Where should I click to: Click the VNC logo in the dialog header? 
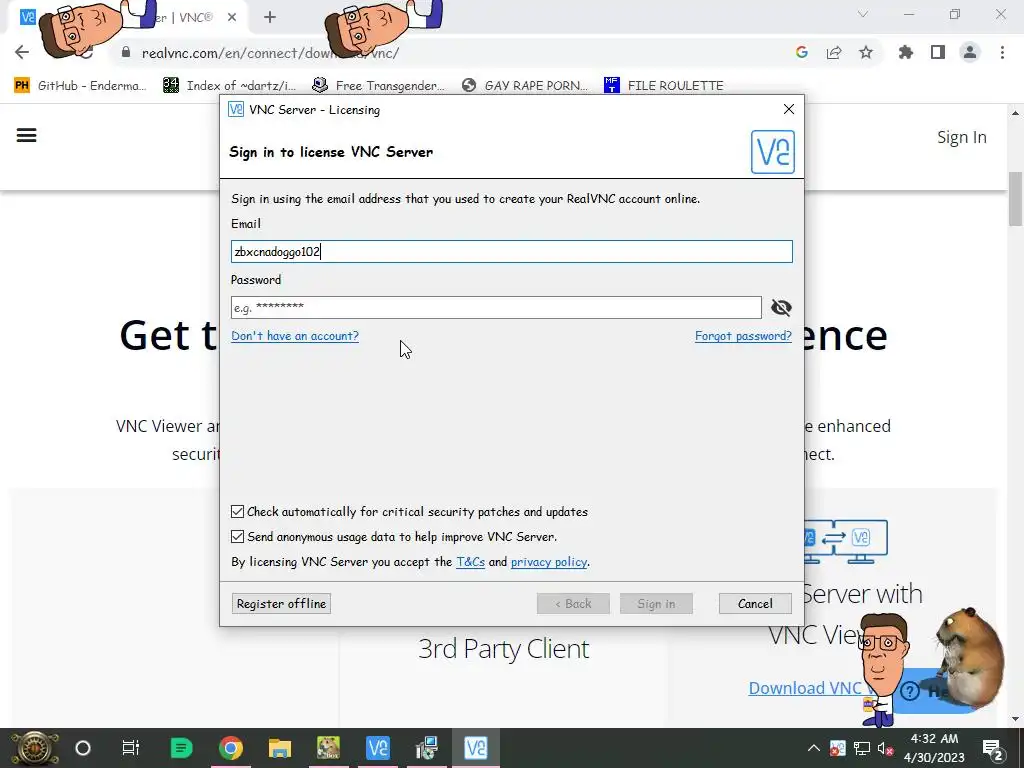point(773,152)
